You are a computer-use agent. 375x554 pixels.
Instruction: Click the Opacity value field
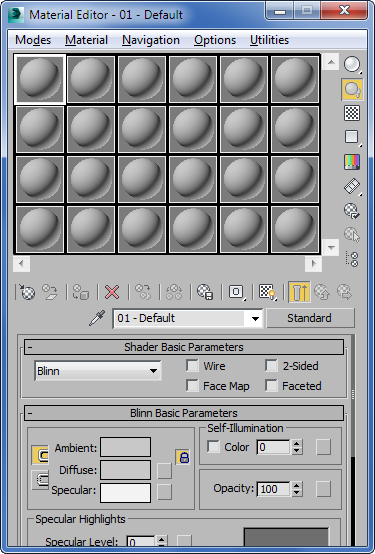[x=273, y=489]
